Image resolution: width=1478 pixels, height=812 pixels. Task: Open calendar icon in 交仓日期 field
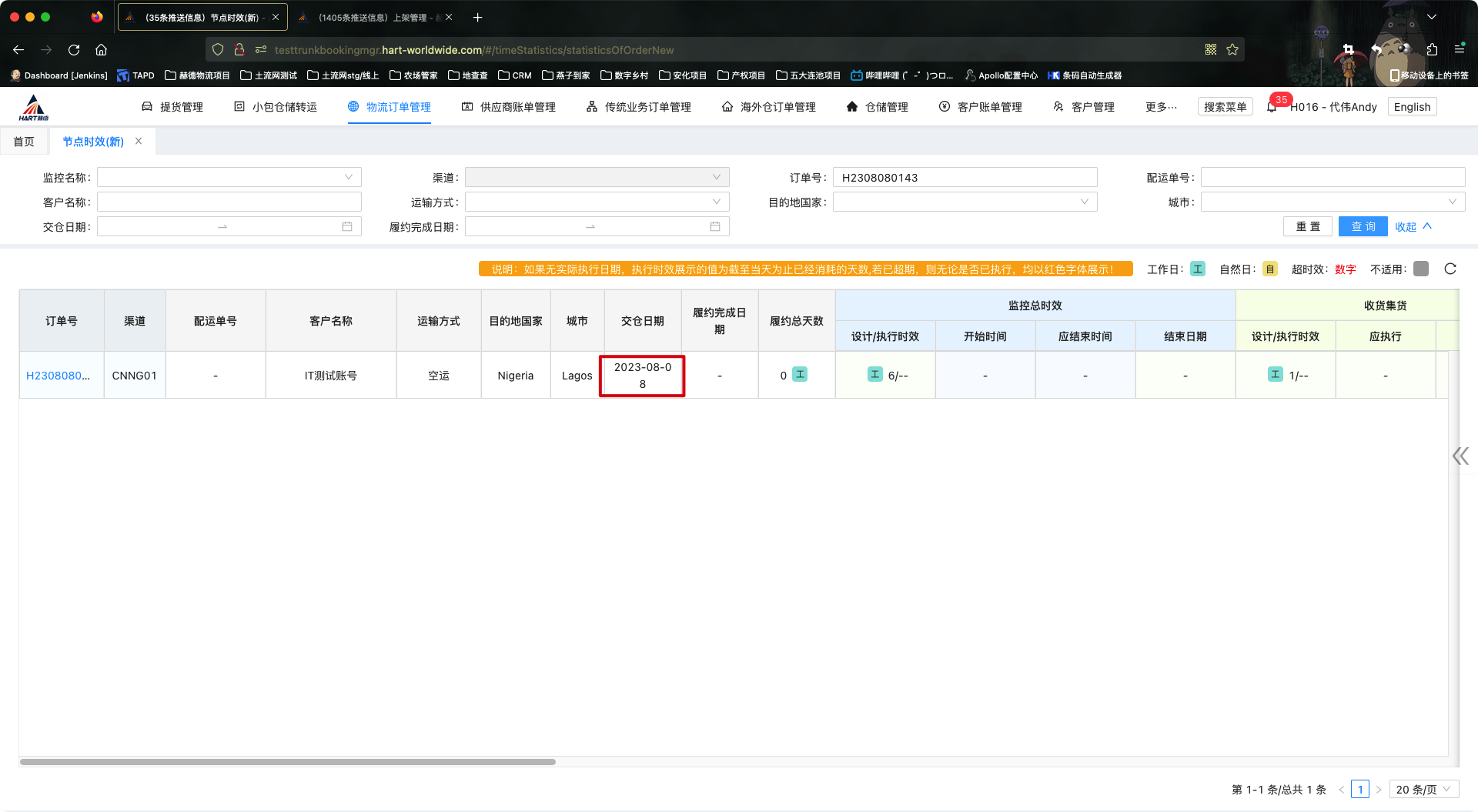[x=347, y=226]
